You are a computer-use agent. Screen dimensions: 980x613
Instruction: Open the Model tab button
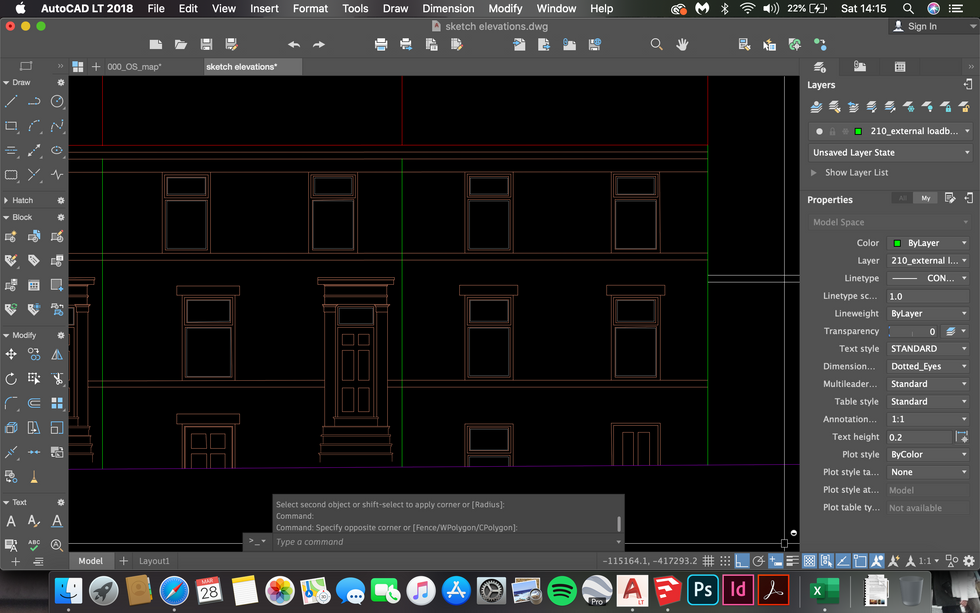click(x=91, y=561)
